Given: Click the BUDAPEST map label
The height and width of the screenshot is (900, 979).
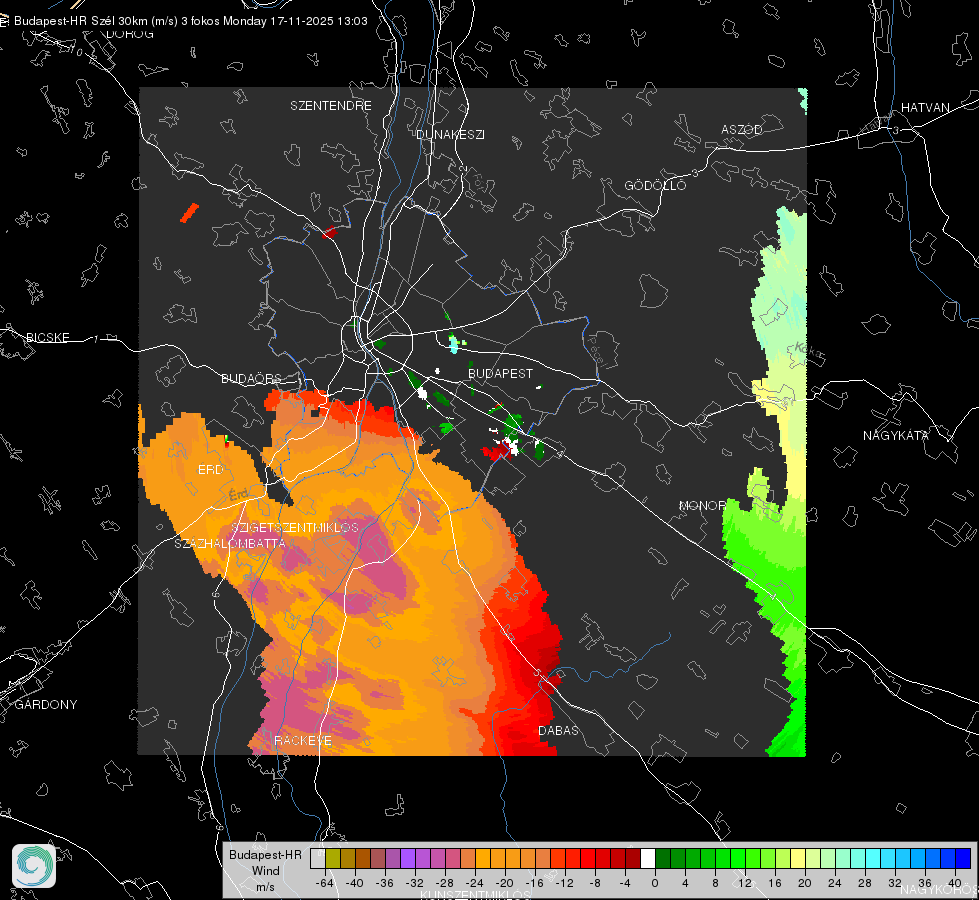Looking at the screenshot, I should (x=501, y=373).
